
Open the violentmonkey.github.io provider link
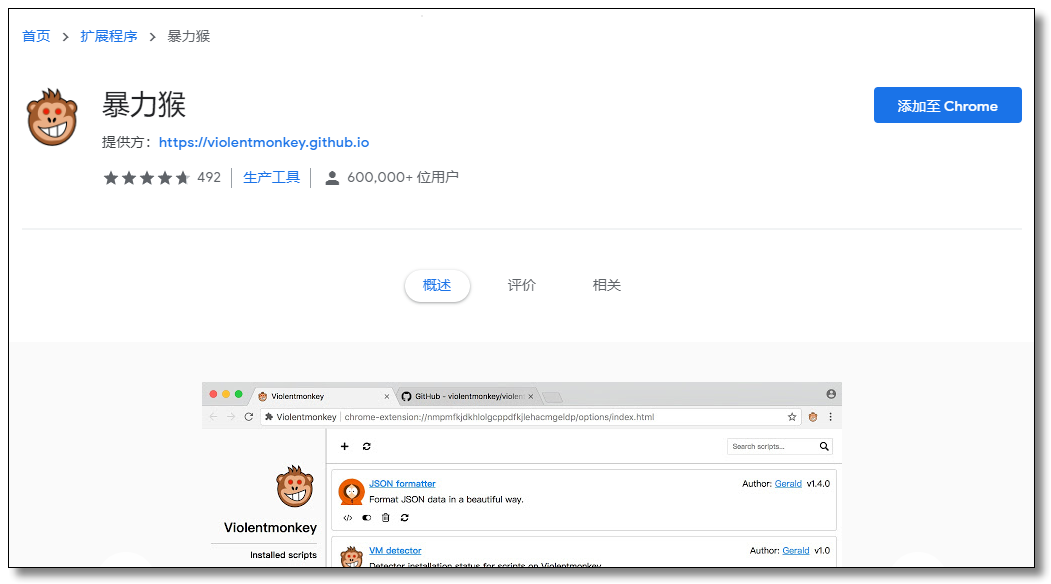(x=264, y=142)
